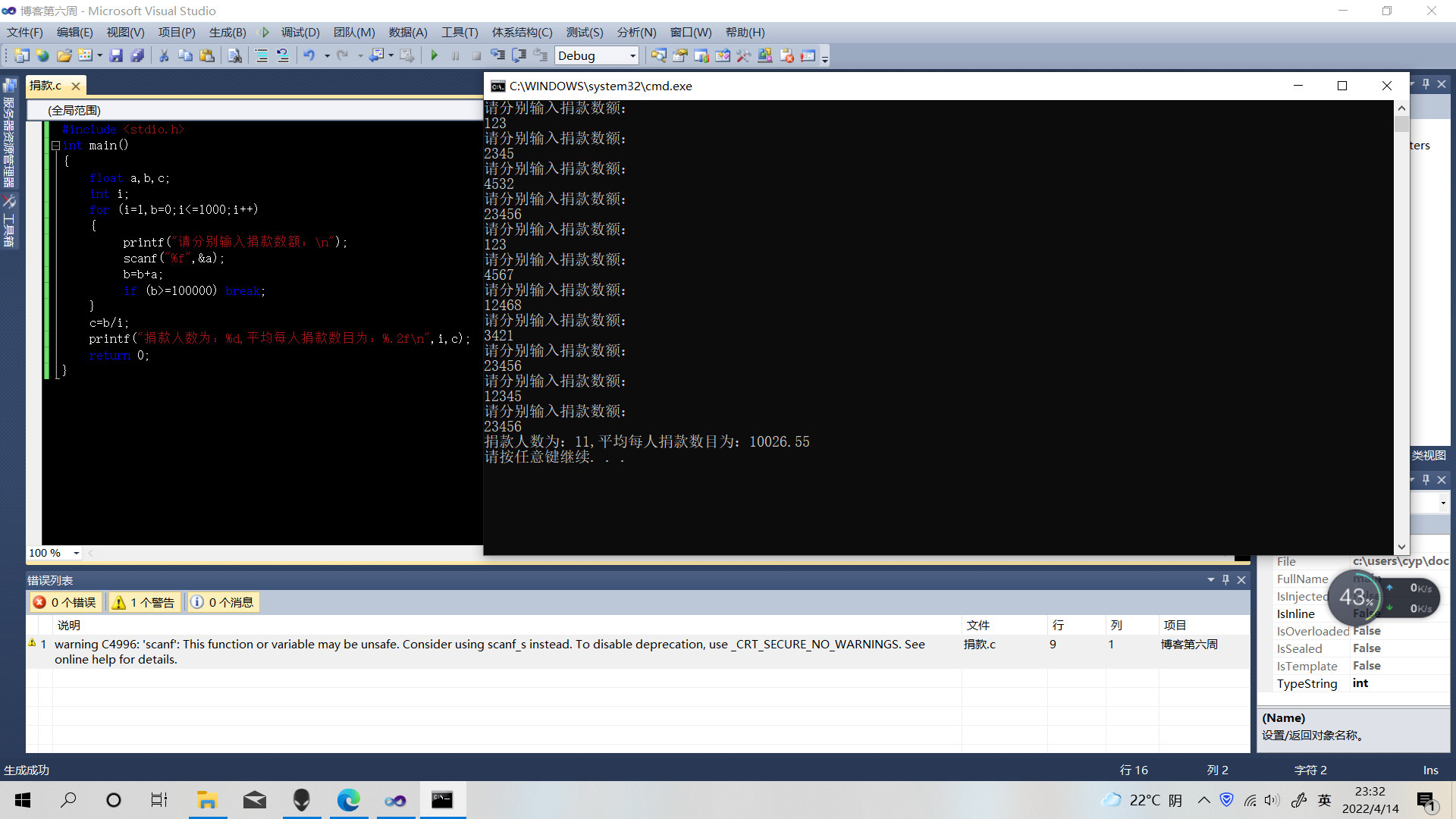
Task: Open the Debug configuration dropdown
Action: (632, 55)
